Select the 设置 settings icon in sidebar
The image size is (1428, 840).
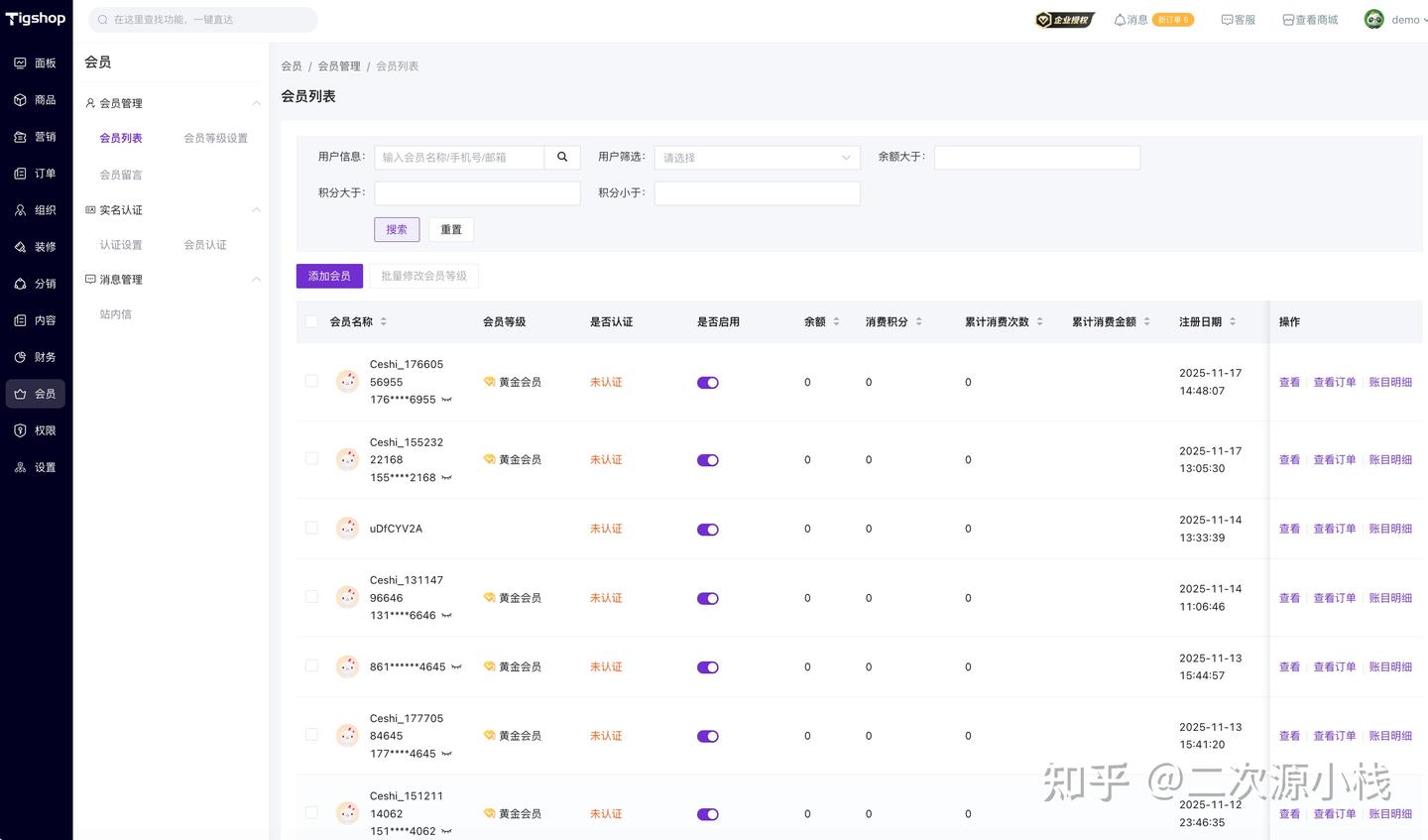click(x=21, y=466)
